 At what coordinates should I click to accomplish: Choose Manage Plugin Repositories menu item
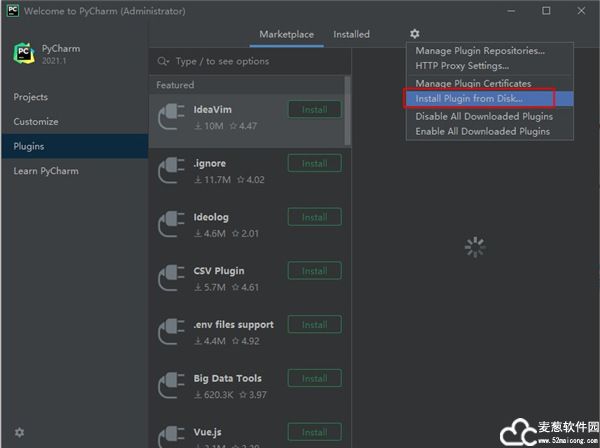pos(490,51)
